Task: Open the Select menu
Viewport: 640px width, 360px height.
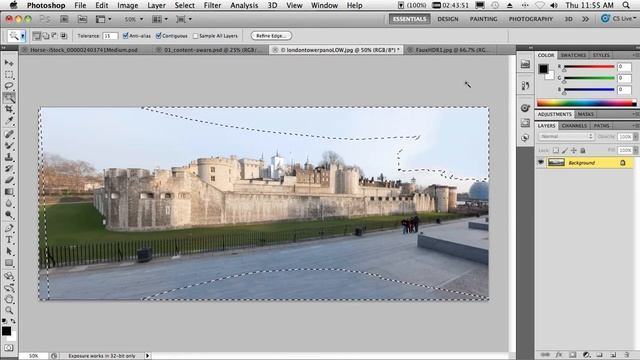Action: pyautogui.click(x=184, y=5)
